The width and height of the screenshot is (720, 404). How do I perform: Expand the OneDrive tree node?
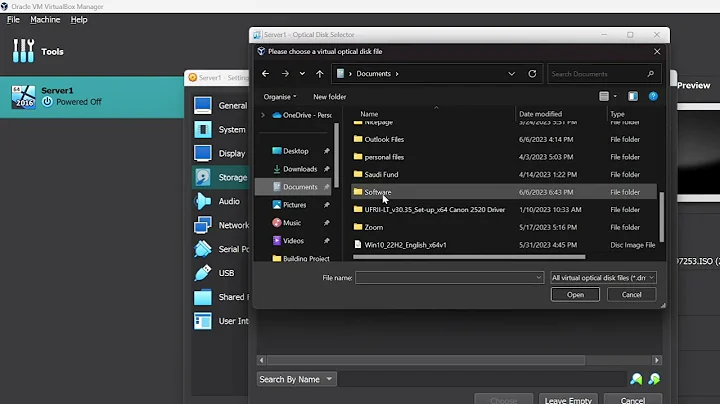pyautogui.click(x=263, y=115)
